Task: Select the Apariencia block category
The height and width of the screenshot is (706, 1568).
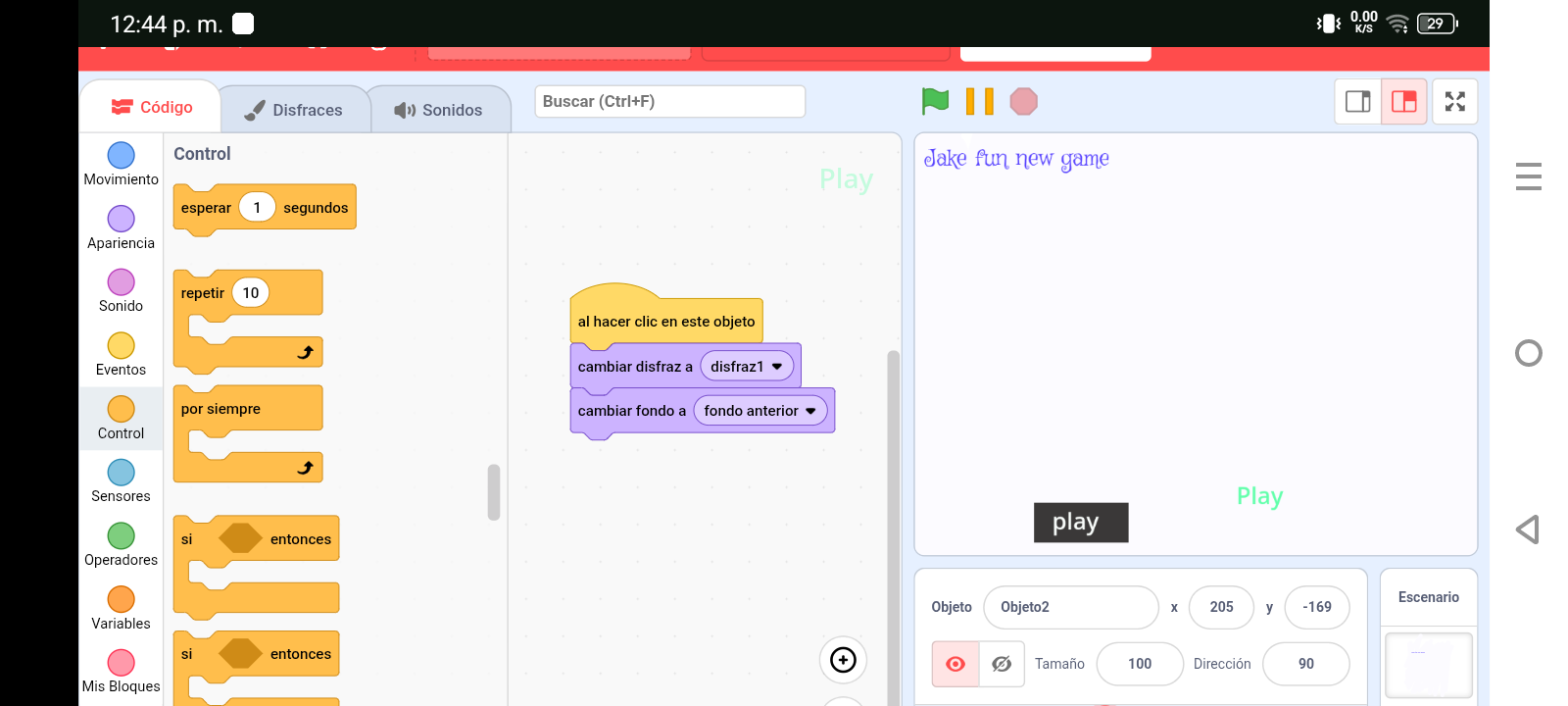Action: [121, 227]
